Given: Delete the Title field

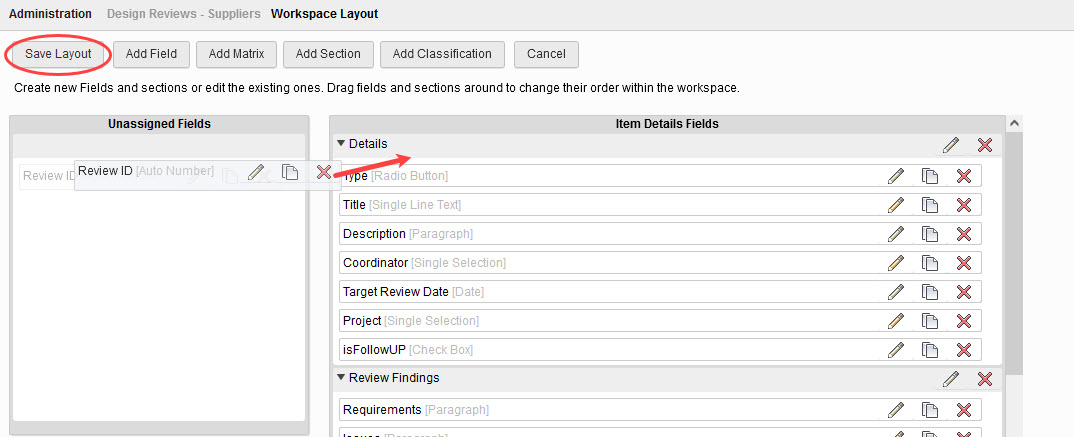Looking at the screenshot, I should pos(964,205).
